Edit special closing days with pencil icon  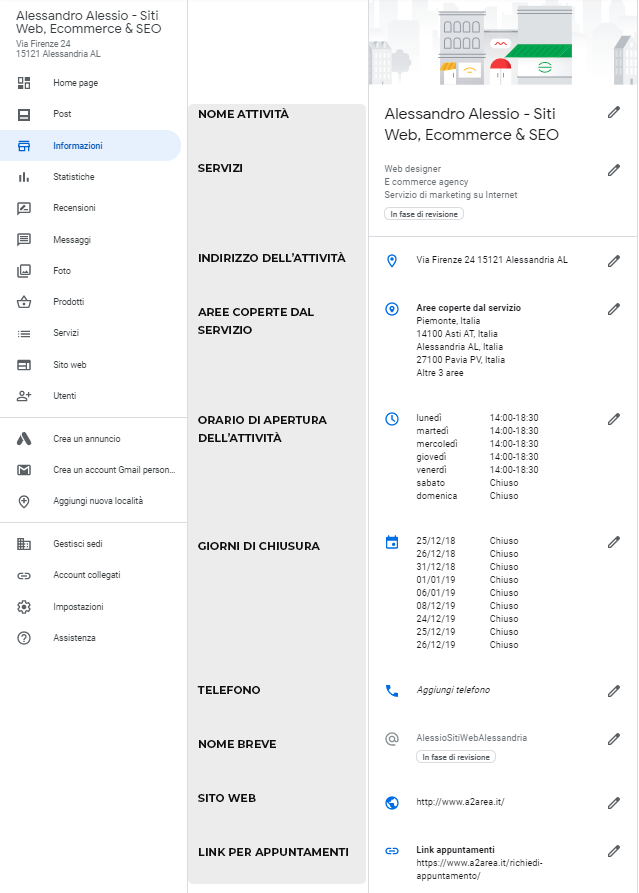613,542
